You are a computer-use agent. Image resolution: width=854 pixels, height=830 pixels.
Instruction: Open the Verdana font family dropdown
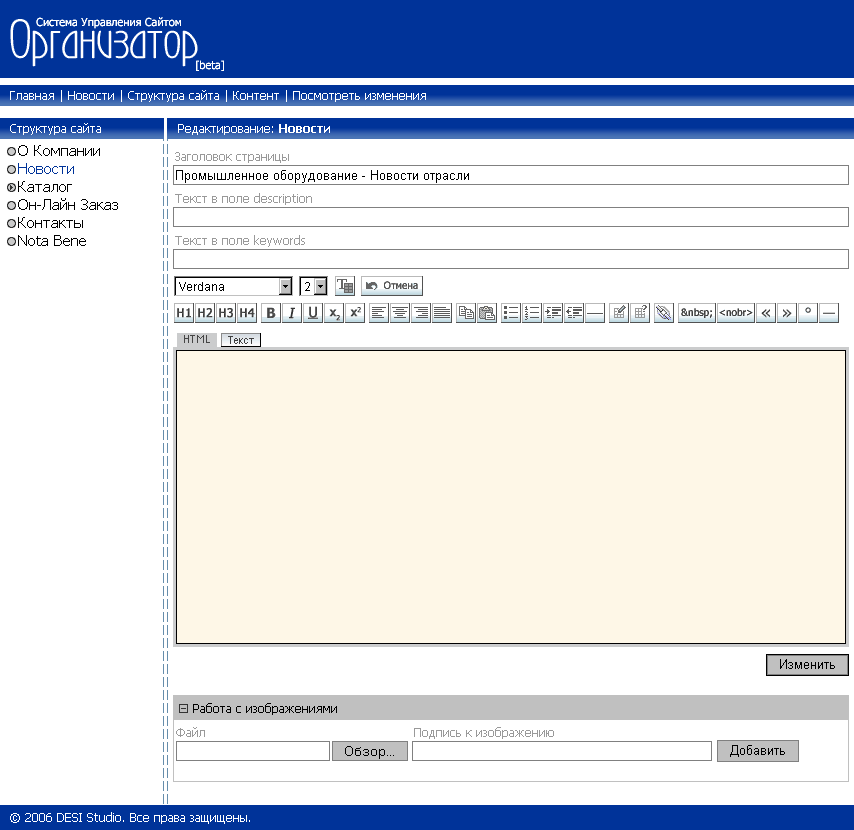click(283, 285)
